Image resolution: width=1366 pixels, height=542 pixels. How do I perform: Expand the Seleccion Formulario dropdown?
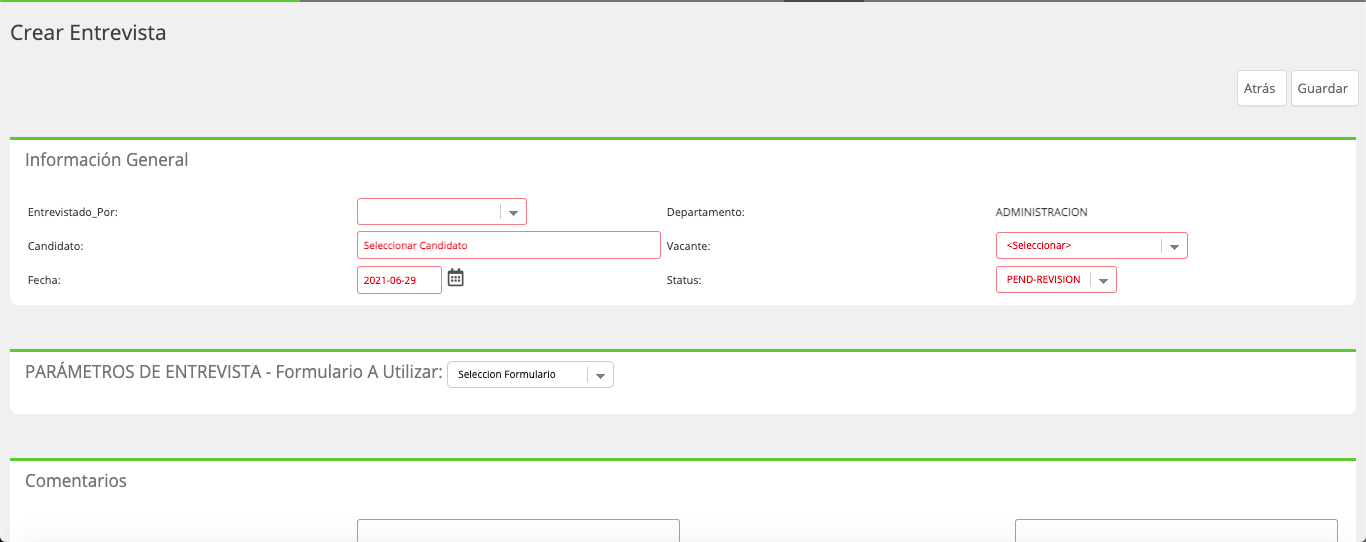click(x=530, y=374)
